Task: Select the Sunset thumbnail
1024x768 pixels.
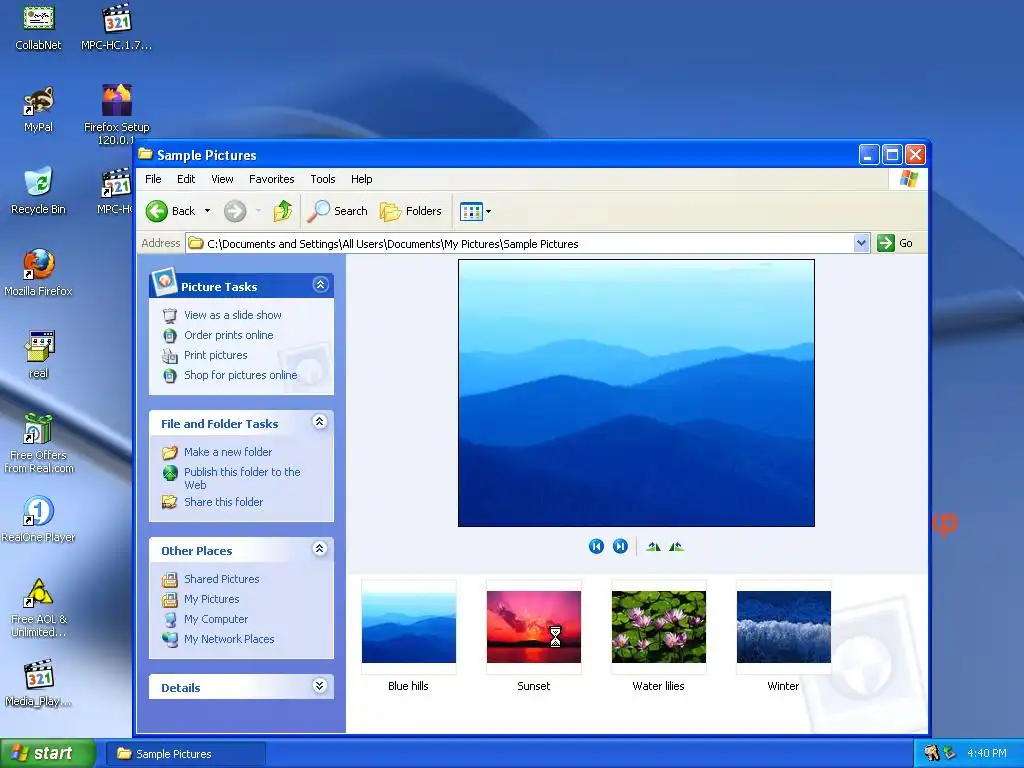Action: click(534, 627)
